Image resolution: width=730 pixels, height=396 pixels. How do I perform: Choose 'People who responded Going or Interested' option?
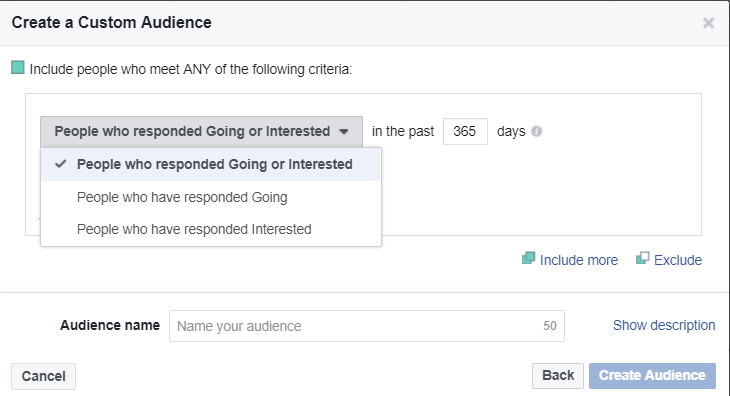coord(210,164)
